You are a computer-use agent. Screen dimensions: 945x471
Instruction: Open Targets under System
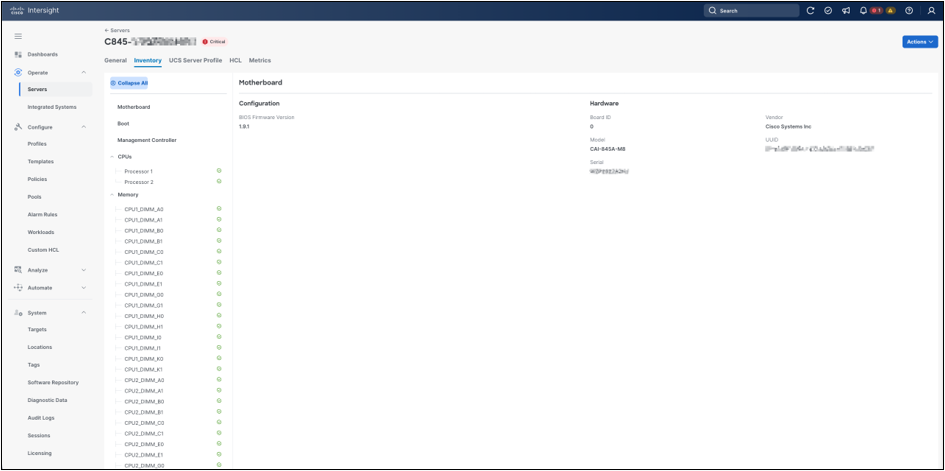pyautogui.click(x=37, y=329)
